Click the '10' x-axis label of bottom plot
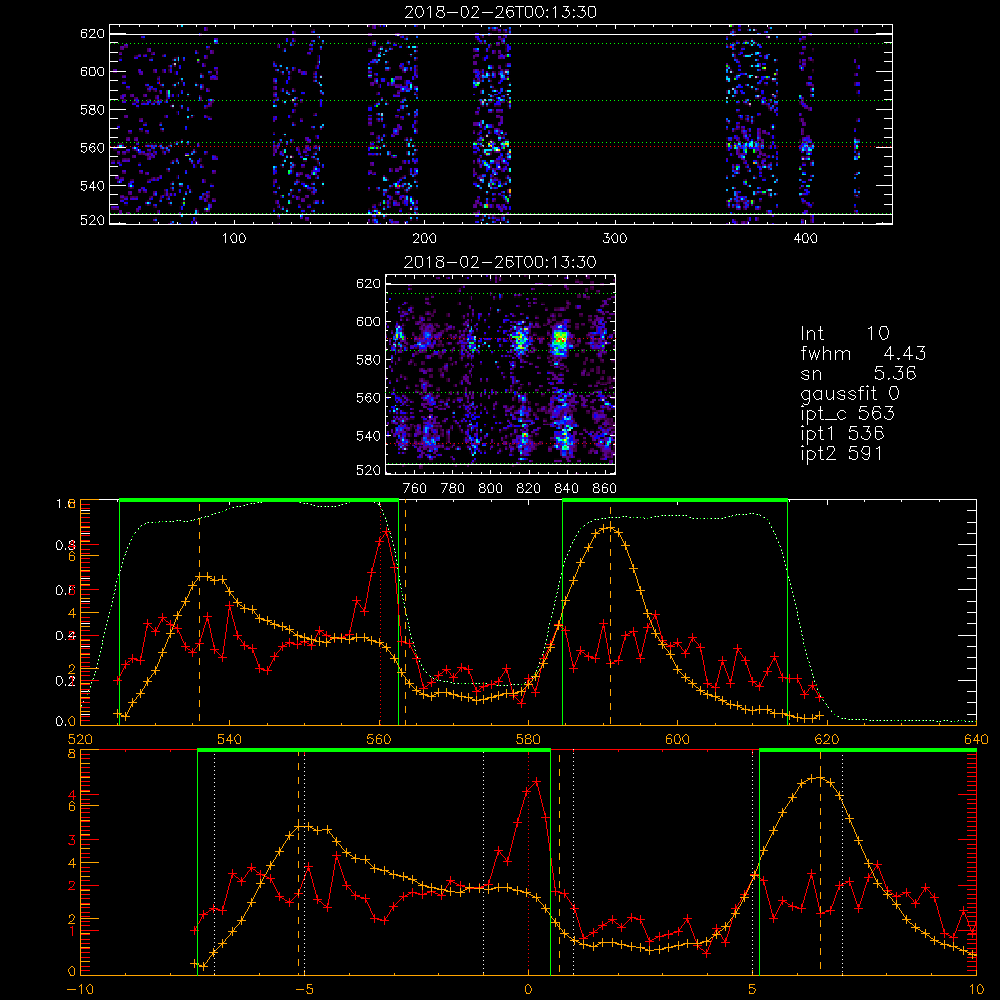Viewport: 1000px width, 1000px height. tap(976, 990)
